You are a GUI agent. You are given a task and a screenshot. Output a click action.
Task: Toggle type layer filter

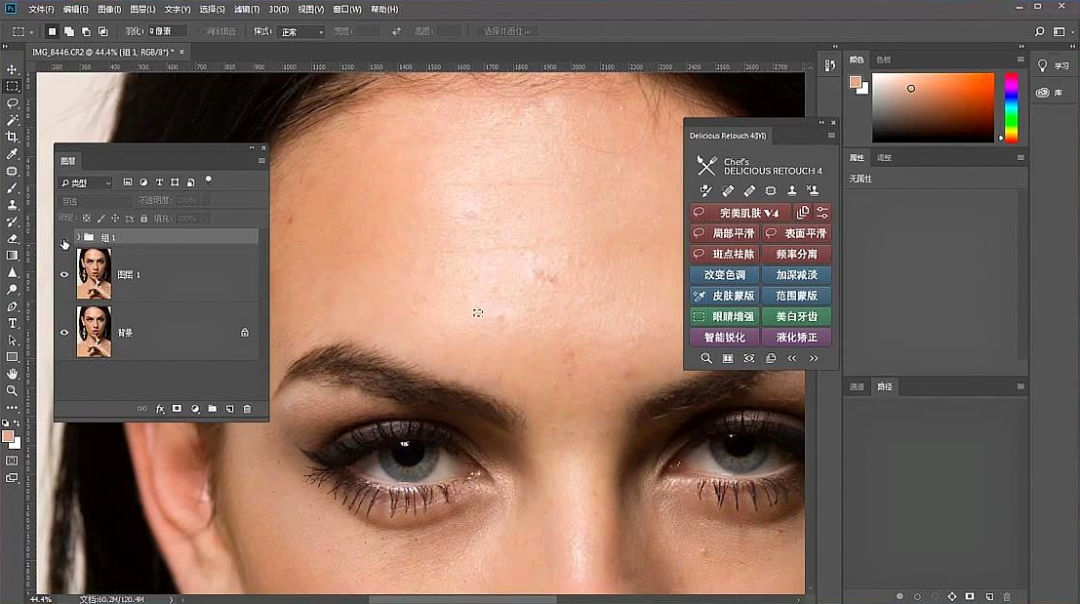tap(159, 183)
